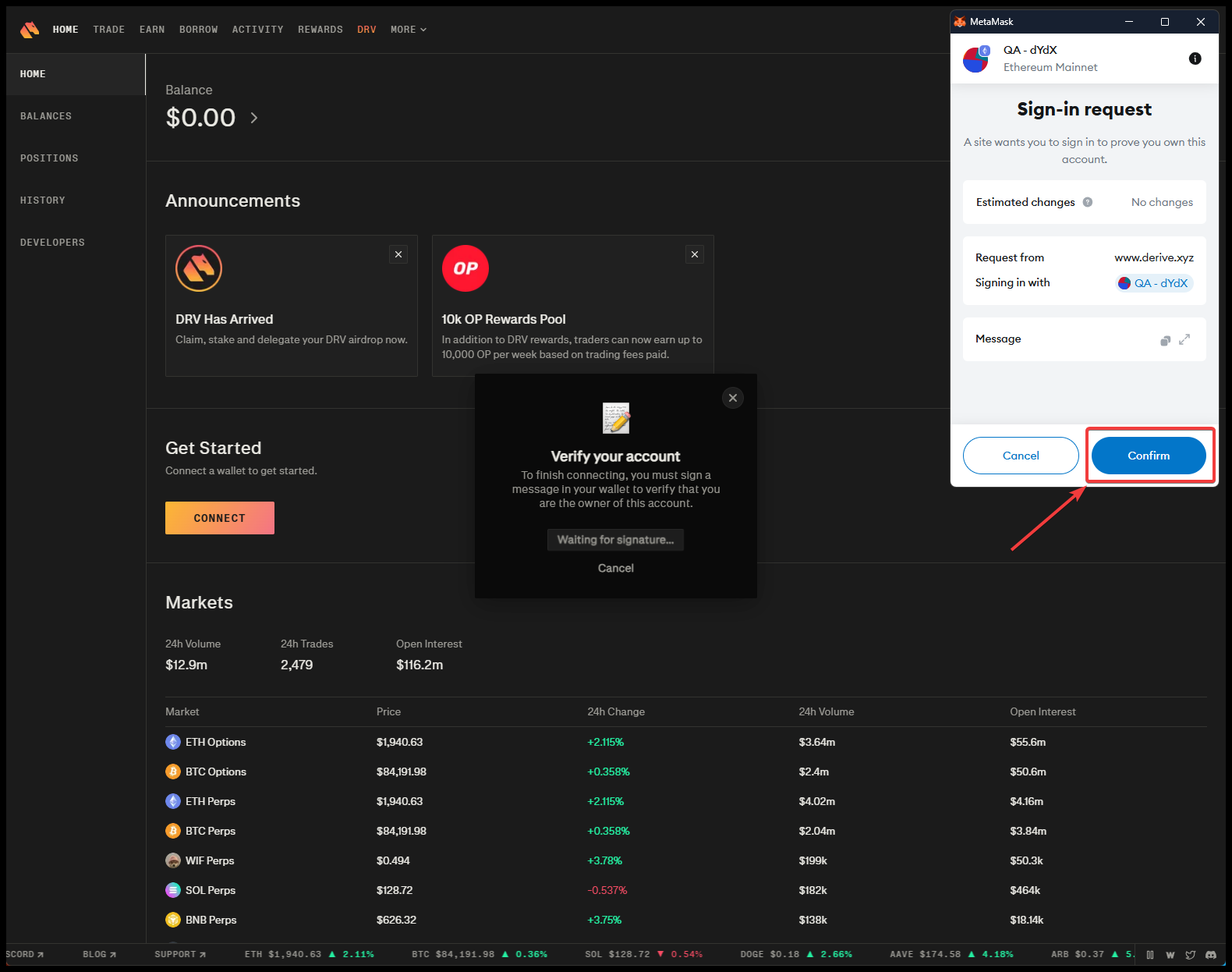Close the 10k OP Rewards Pool card
The image size is (1232, 972).
click(x=694, y=254)
